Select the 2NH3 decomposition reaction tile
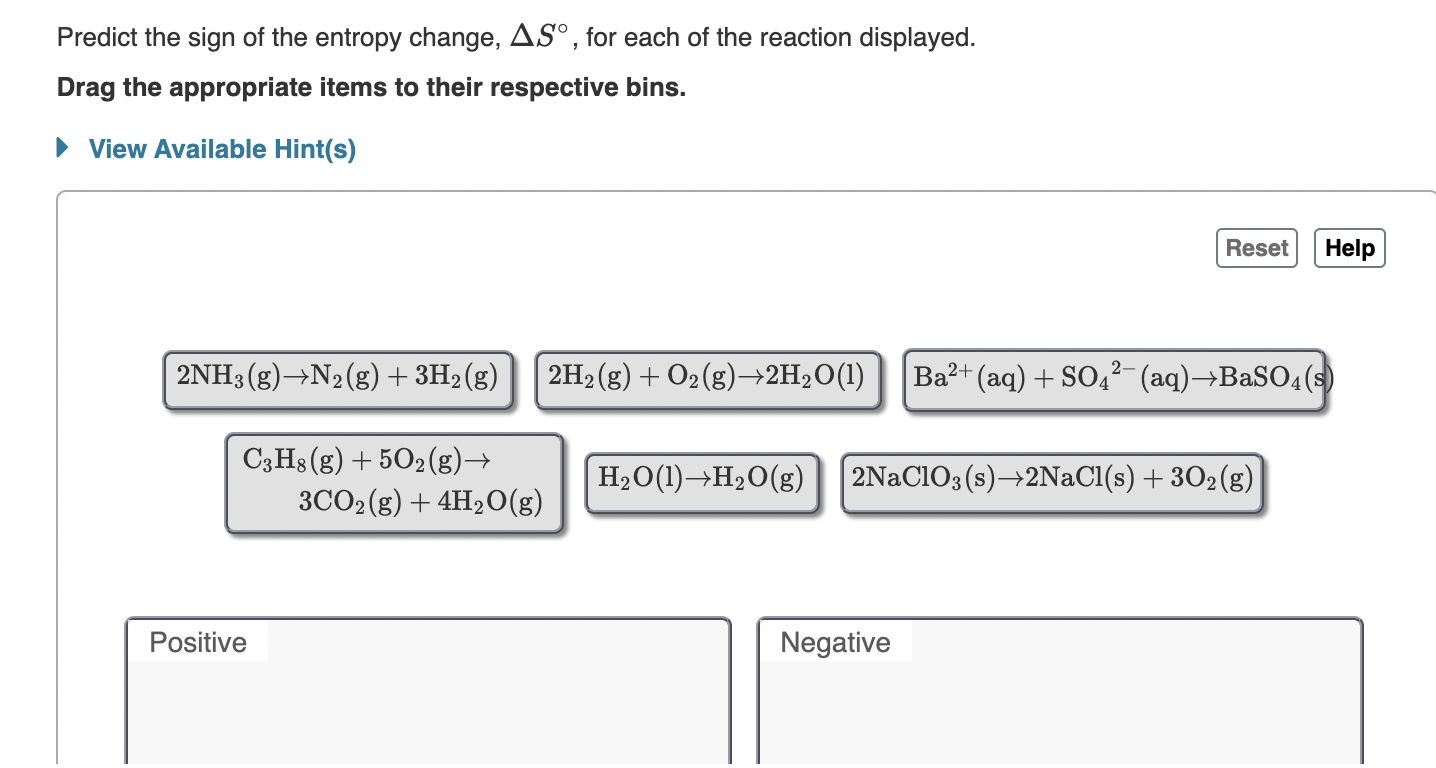Image resolution: width=1436 pixels, height=768 pixels. 337,378
